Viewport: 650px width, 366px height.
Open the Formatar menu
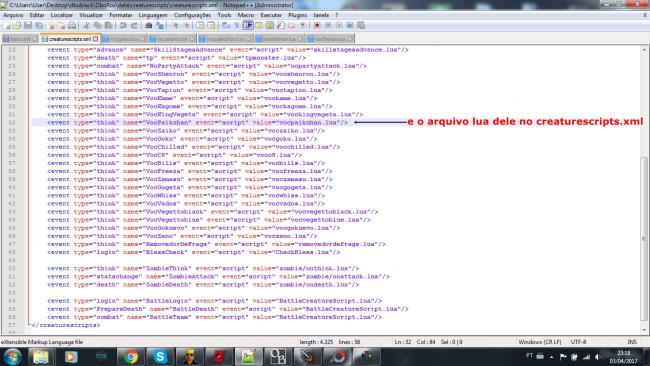121,15
